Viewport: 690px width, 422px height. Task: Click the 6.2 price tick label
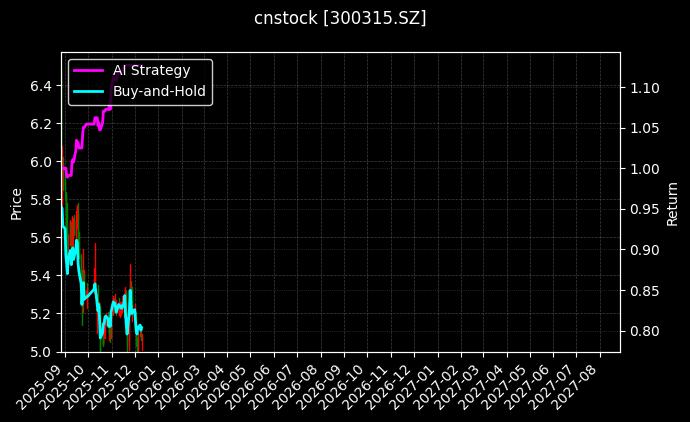[40, 124]
